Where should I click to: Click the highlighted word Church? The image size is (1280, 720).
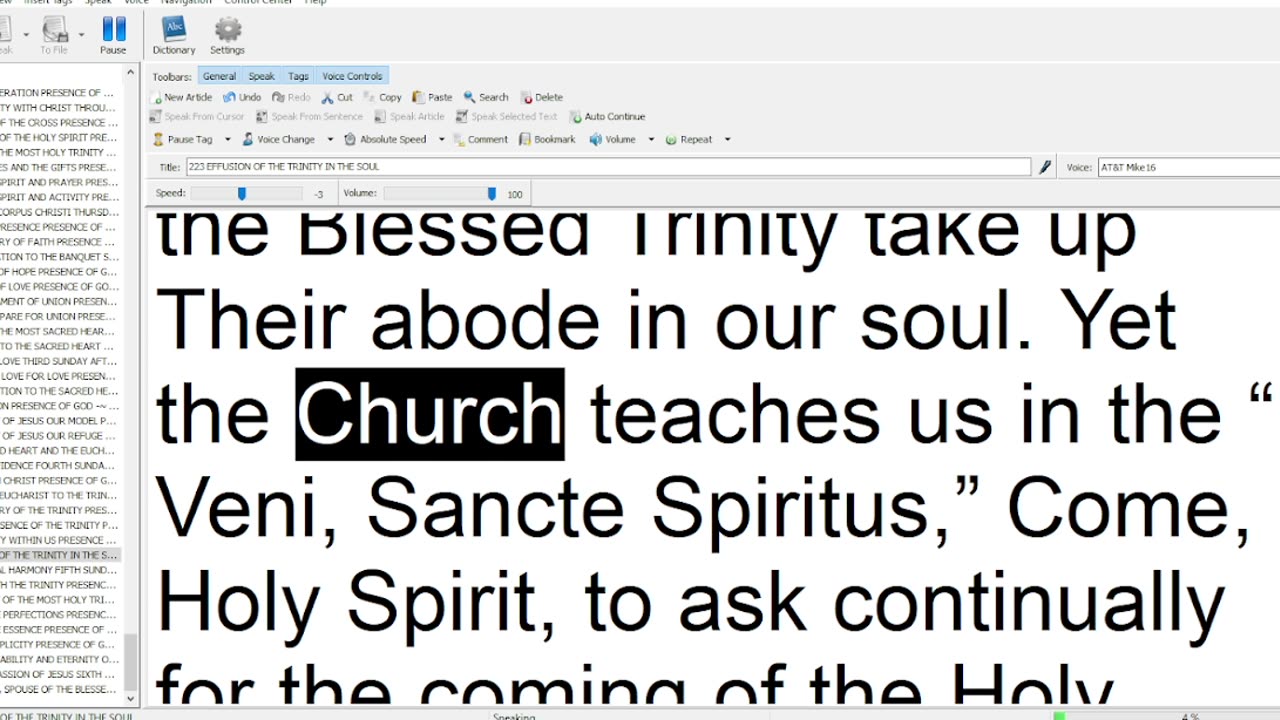pyautogui.click(x=430, y=414)
